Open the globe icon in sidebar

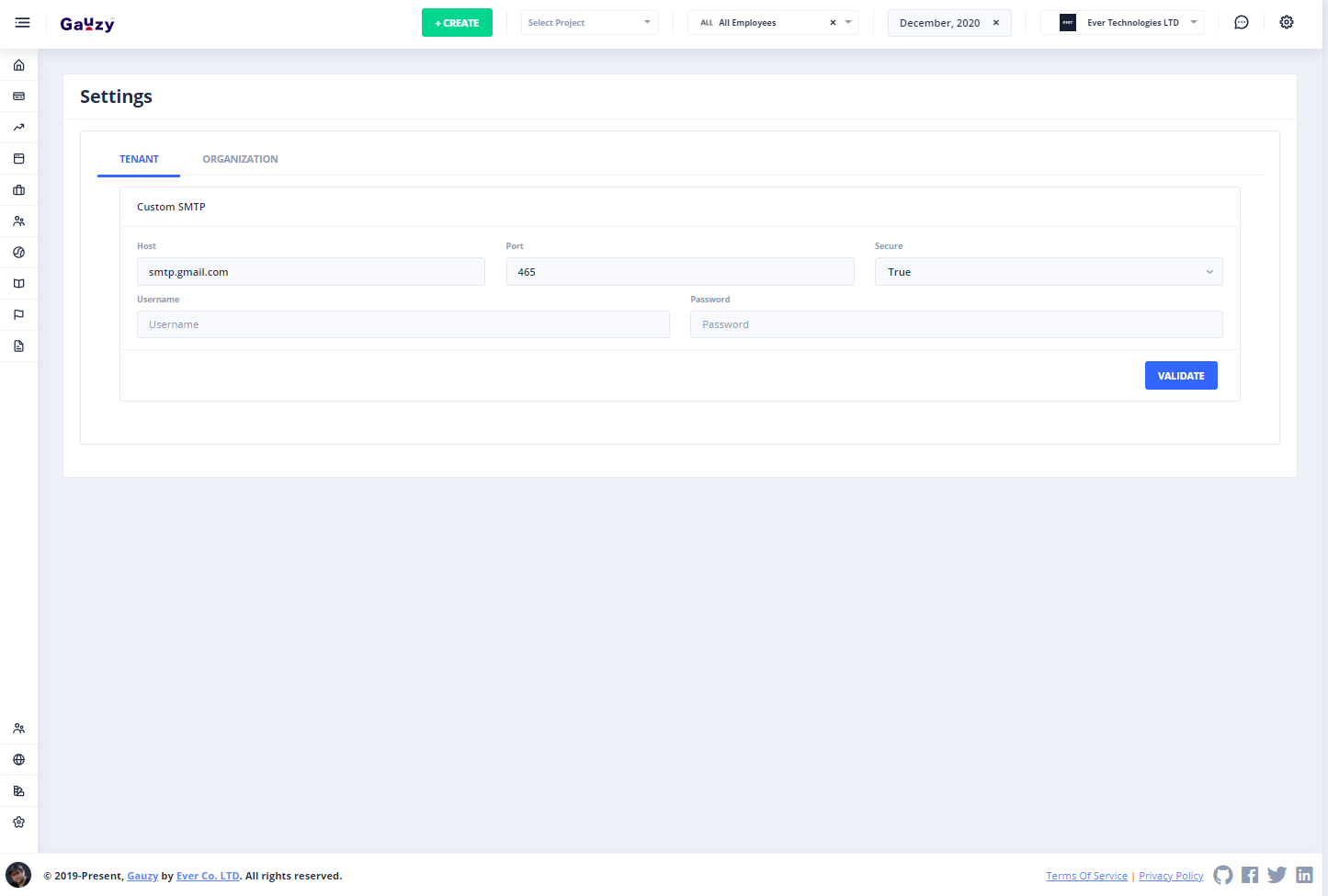[x=18, y=760]
